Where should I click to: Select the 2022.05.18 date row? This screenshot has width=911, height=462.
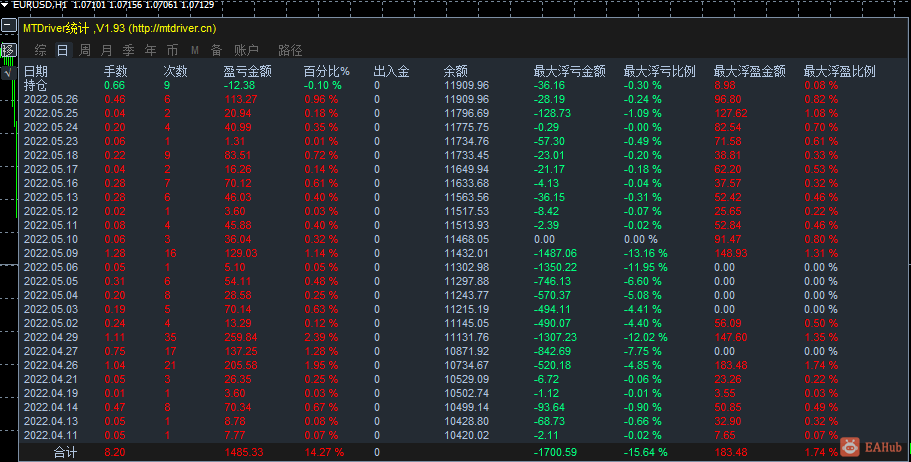(51, 155)
